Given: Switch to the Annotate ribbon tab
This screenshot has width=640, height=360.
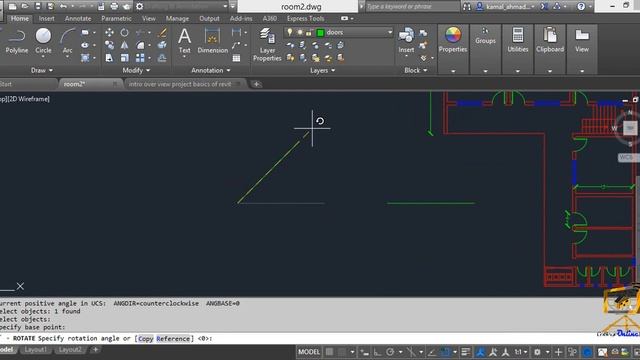Looking at the screenshot, I should click(78, 18).
